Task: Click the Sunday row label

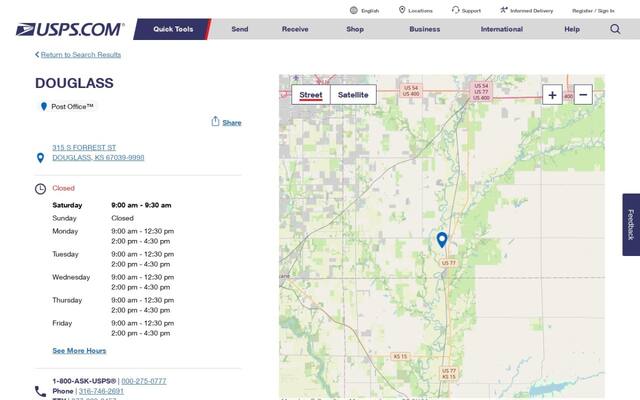Action: tap(64, 218)
